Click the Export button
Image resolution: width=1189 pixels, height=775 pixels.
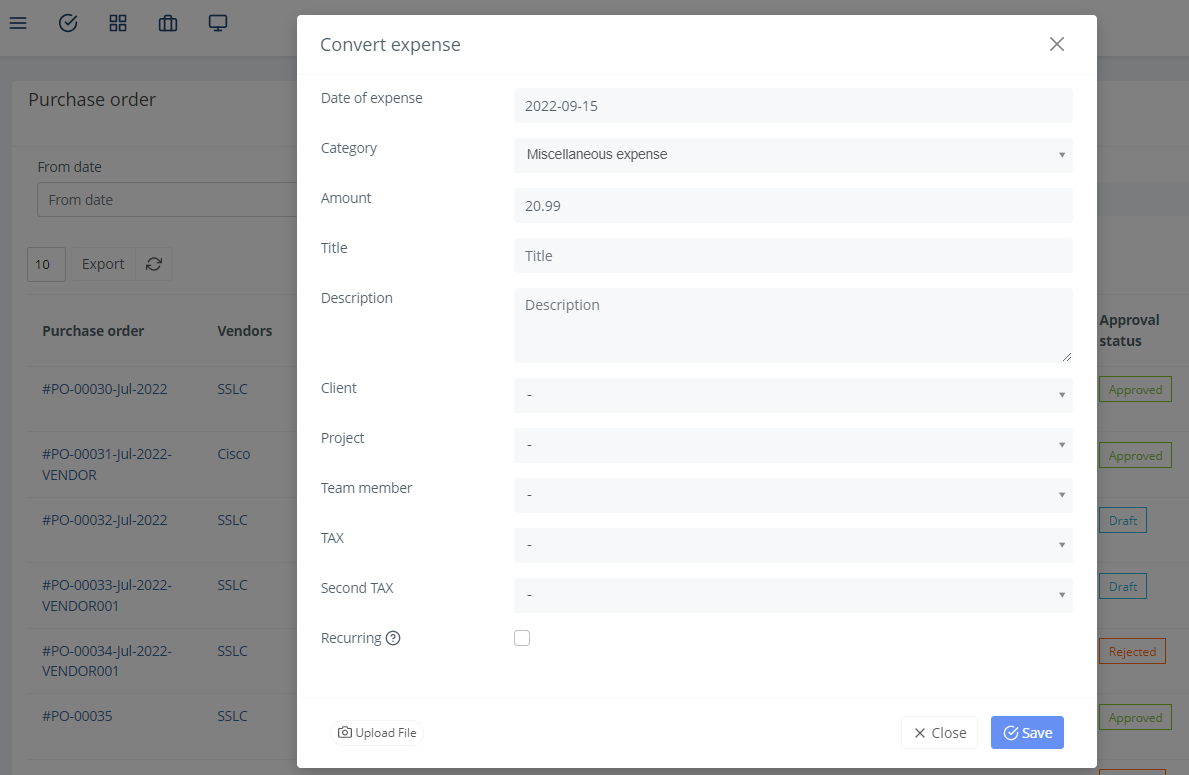click(x=102, y=263)
